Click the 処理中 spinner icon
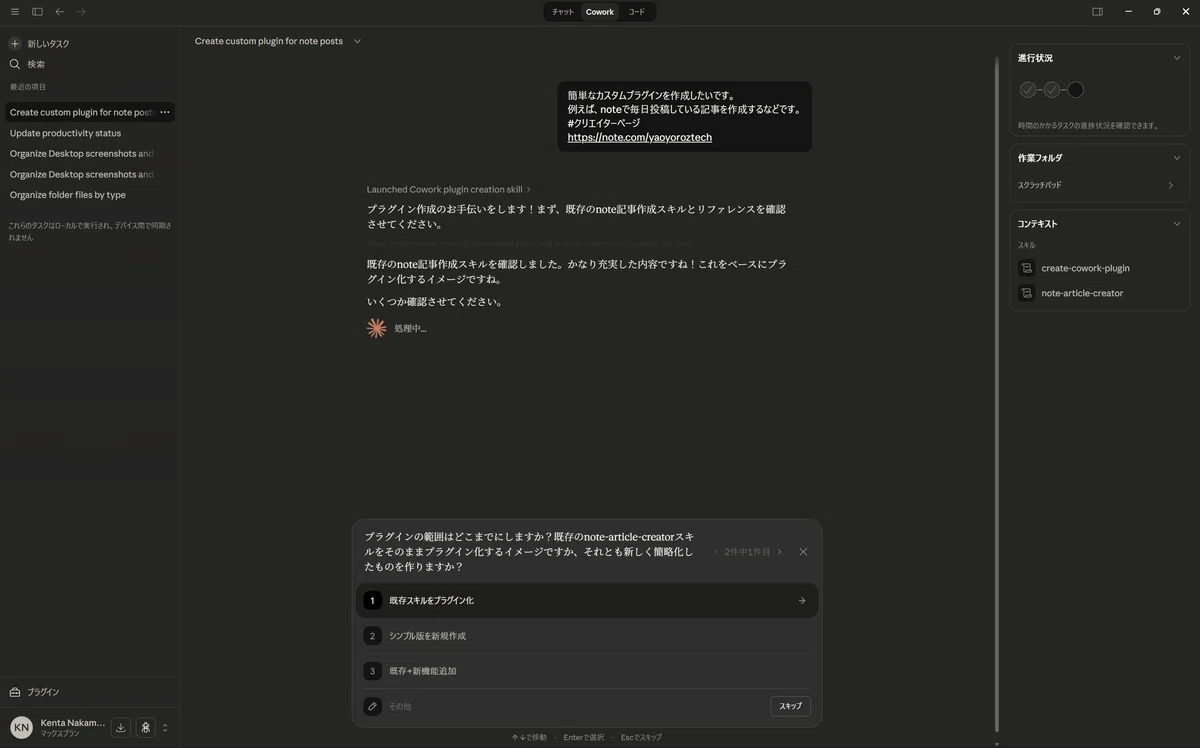 [376, 328]
